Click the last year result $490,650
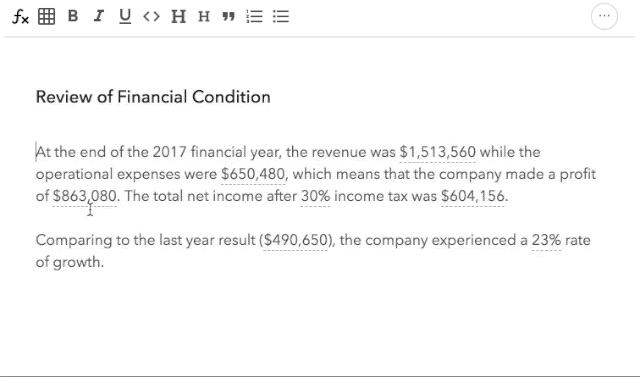Viewport: 640px width, 377px height. click(x=296, y=240)
